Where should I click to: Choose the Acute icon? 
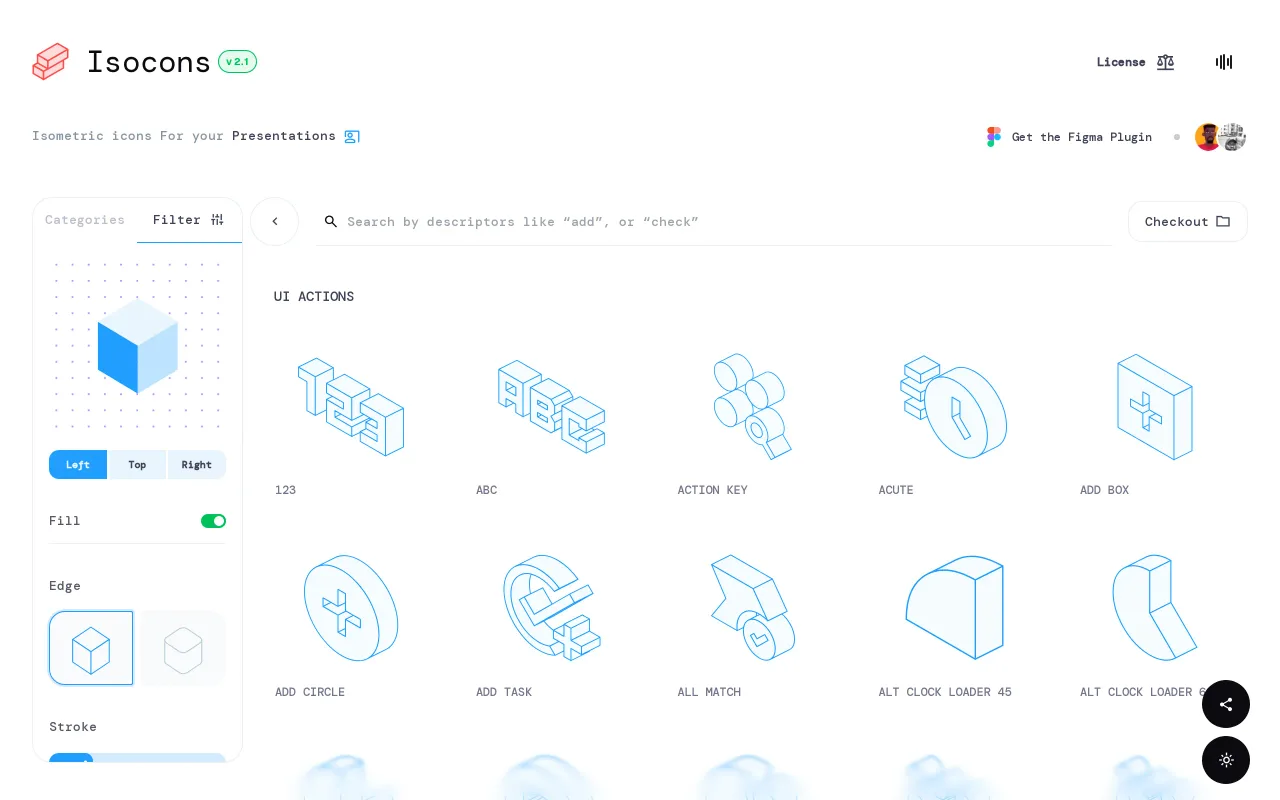click(954, 407)
